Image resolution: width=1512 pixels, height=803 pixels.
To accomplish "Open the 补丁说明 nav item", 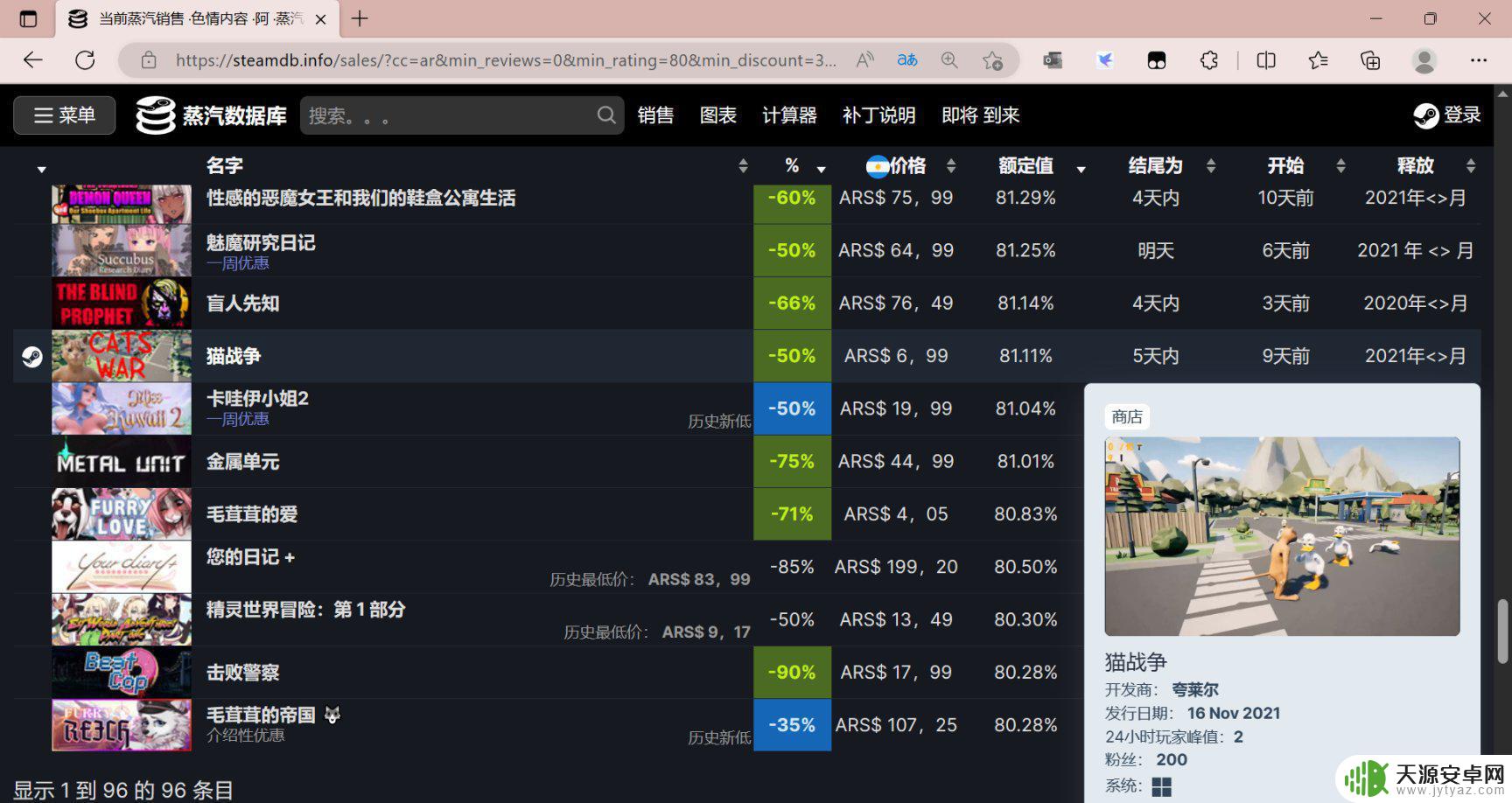I will (x=878, y=115).
